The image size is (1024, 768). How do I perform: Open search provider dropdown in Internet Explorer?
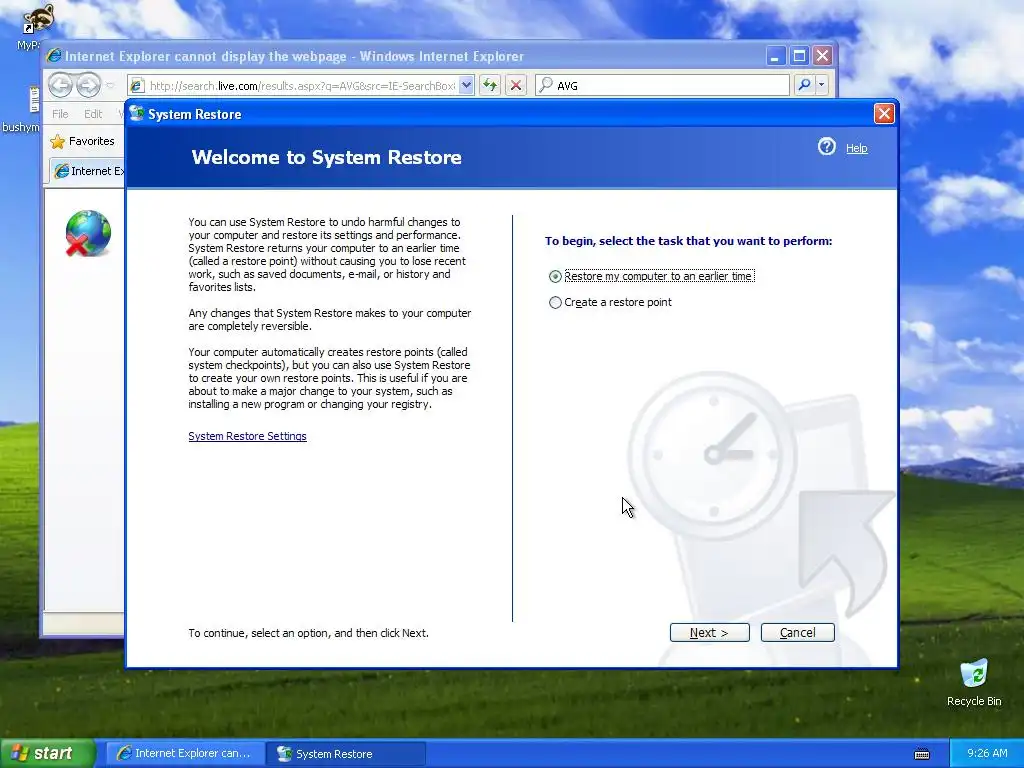[822, 85]
